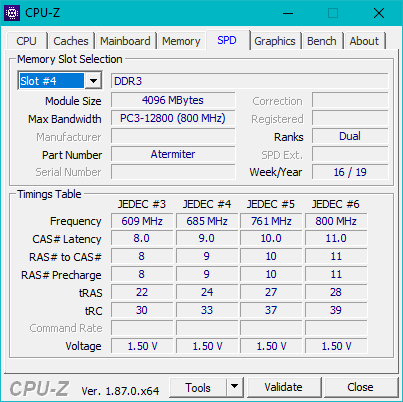Click the Ver. 1.87.0.x64 version text
Screen dimensions: 403x402
click(x=120, y=391)
